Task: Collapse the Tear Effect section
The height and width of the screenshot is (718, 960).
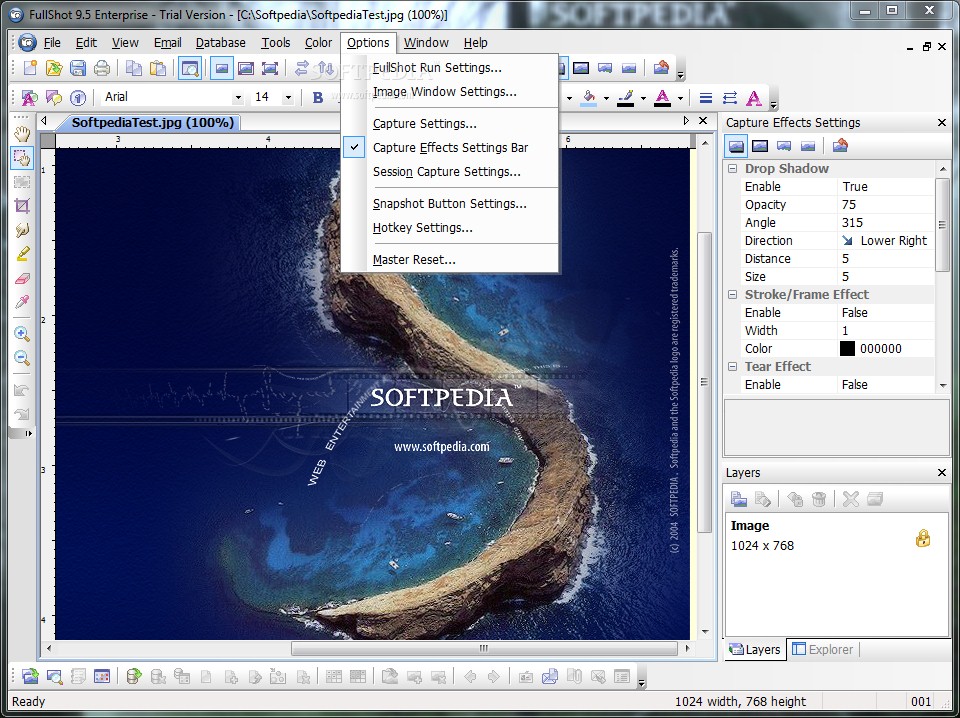Action: tap(732, 367)
